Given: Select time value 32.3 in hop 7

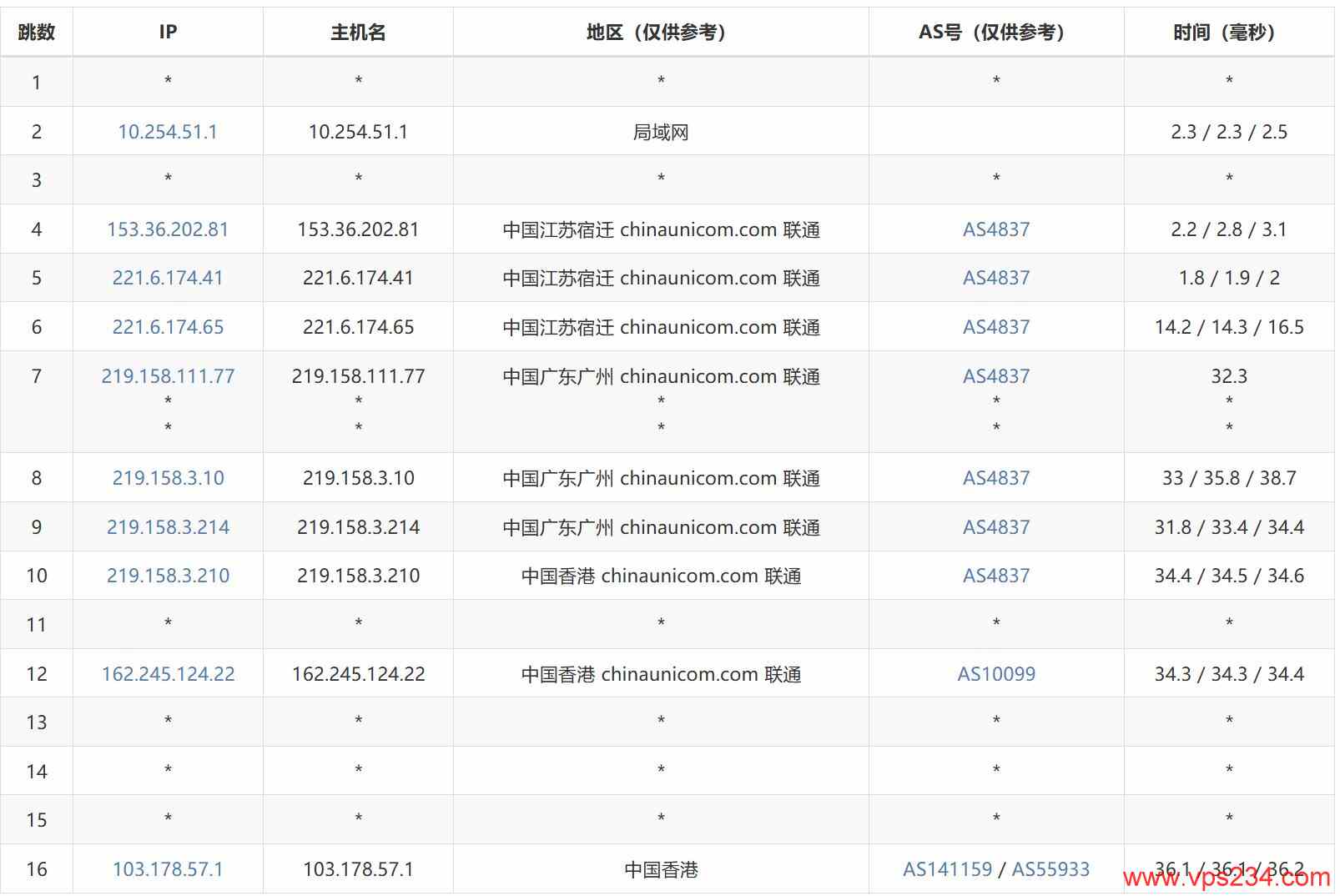Looking at the screenshot, I should click(x=1229, y=376).
